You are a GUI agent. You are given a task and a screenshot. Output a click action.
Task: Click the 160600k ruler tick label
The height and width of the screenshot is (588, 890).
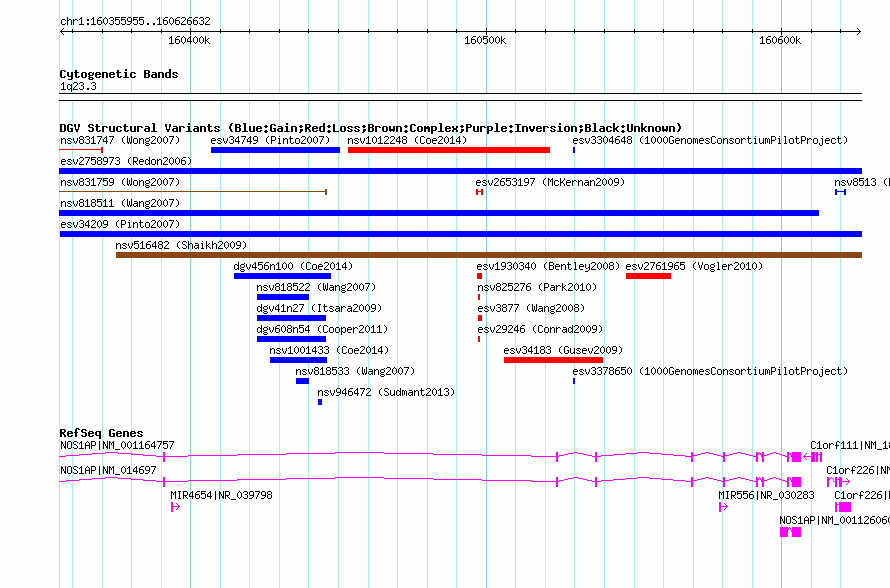(780, 40)
